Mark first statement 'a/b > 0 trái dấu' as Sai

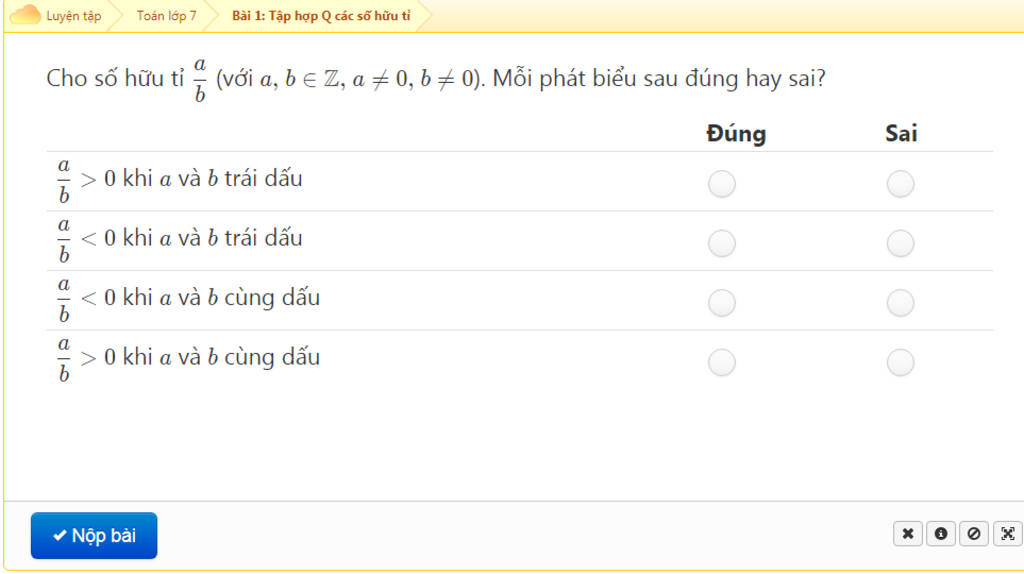pos(900,184)
